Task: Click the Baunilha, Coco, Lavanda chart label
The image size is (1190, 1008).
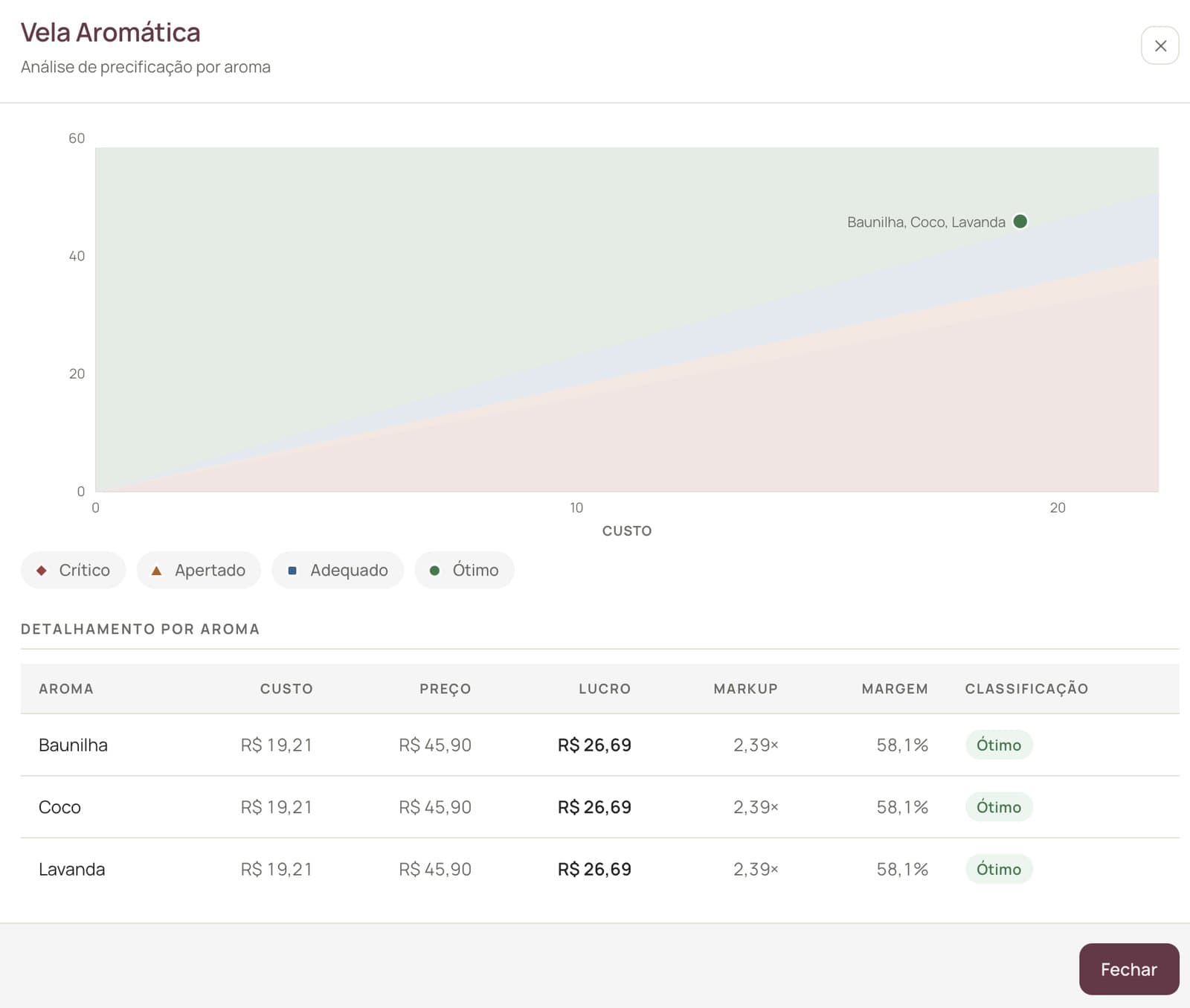Action: click(926, 222)
